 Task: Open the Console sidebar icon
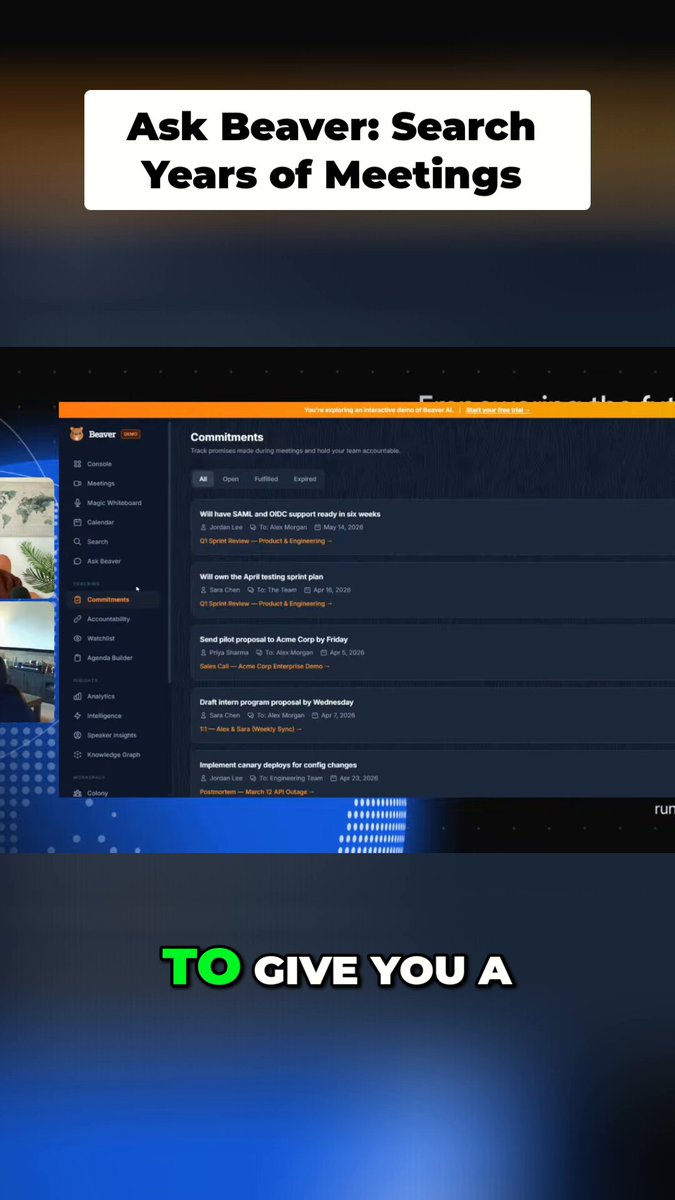[x=78, y=464]
